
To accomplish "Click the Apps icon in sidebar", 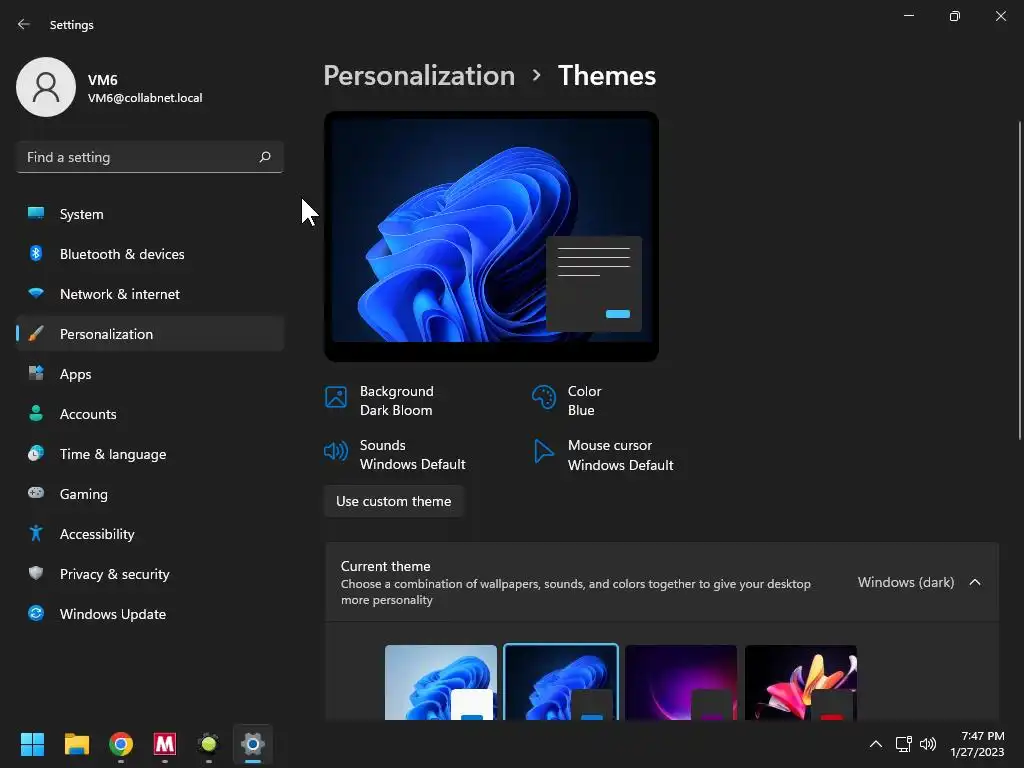I will pyautogui.click(x=36, y=374).
